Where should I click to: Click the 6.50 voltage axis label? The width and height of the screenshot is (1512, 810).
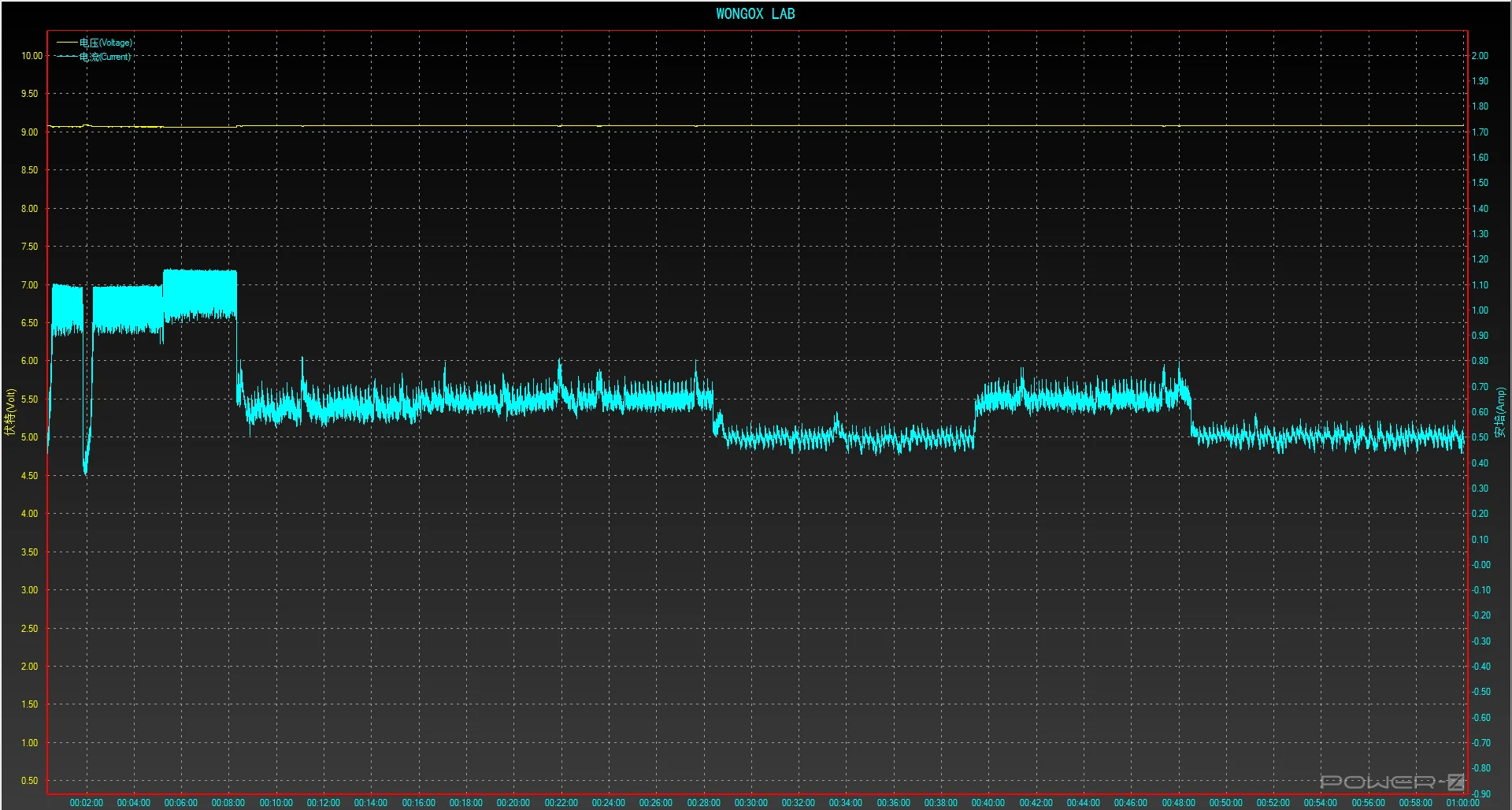29,323
